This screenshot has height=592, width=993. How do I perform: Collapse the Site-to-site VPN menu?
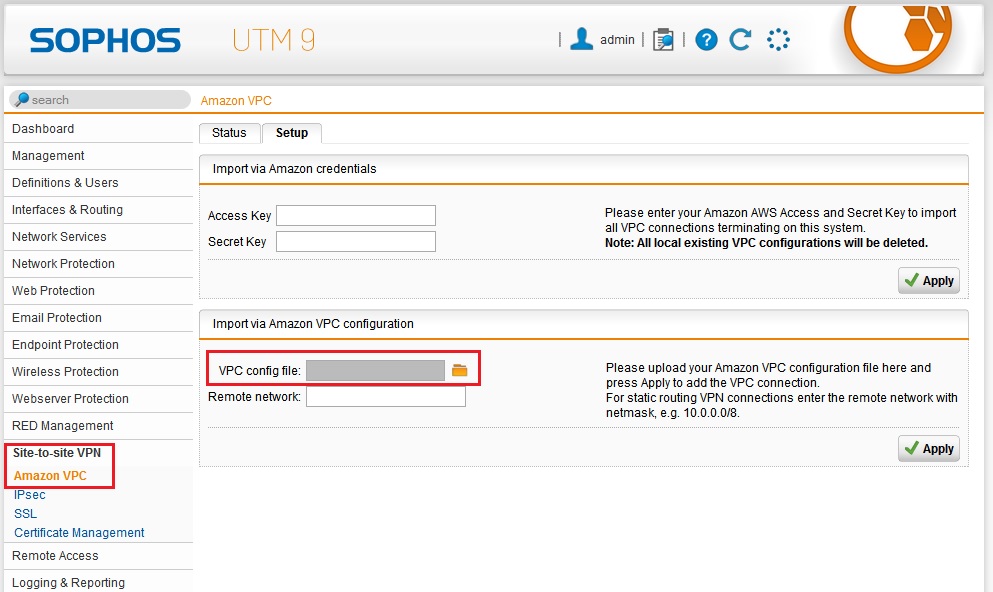[x=57, y=453]
